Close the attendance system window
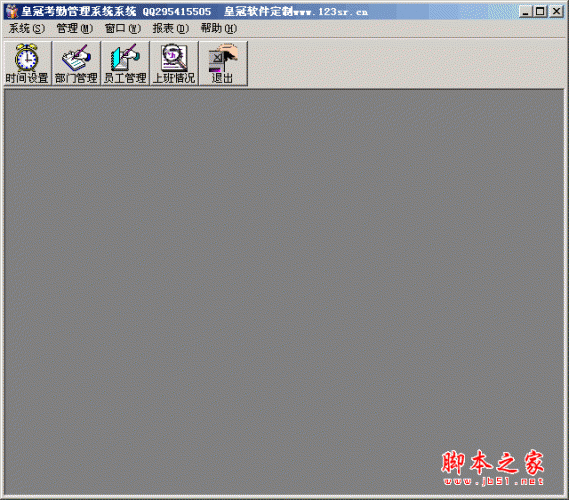The image size is (569, 500). coord(556,12)
